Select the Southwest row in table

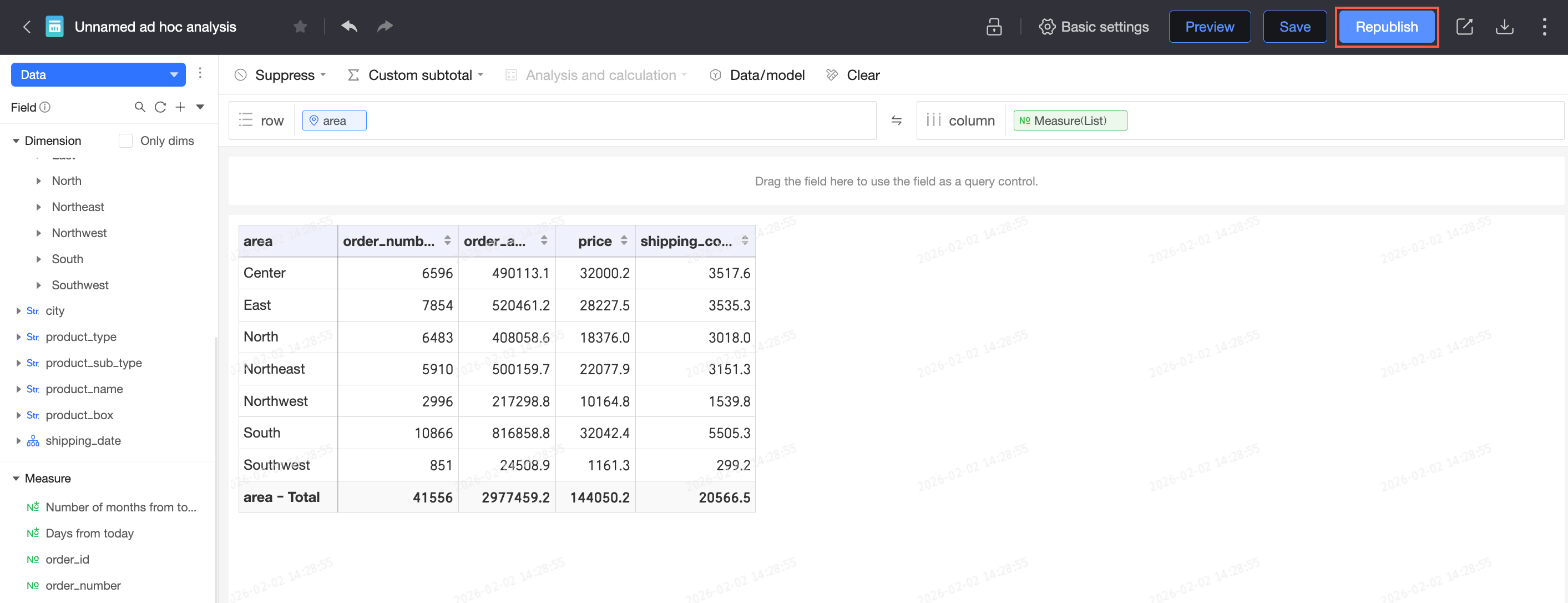(x=276, y=465)
